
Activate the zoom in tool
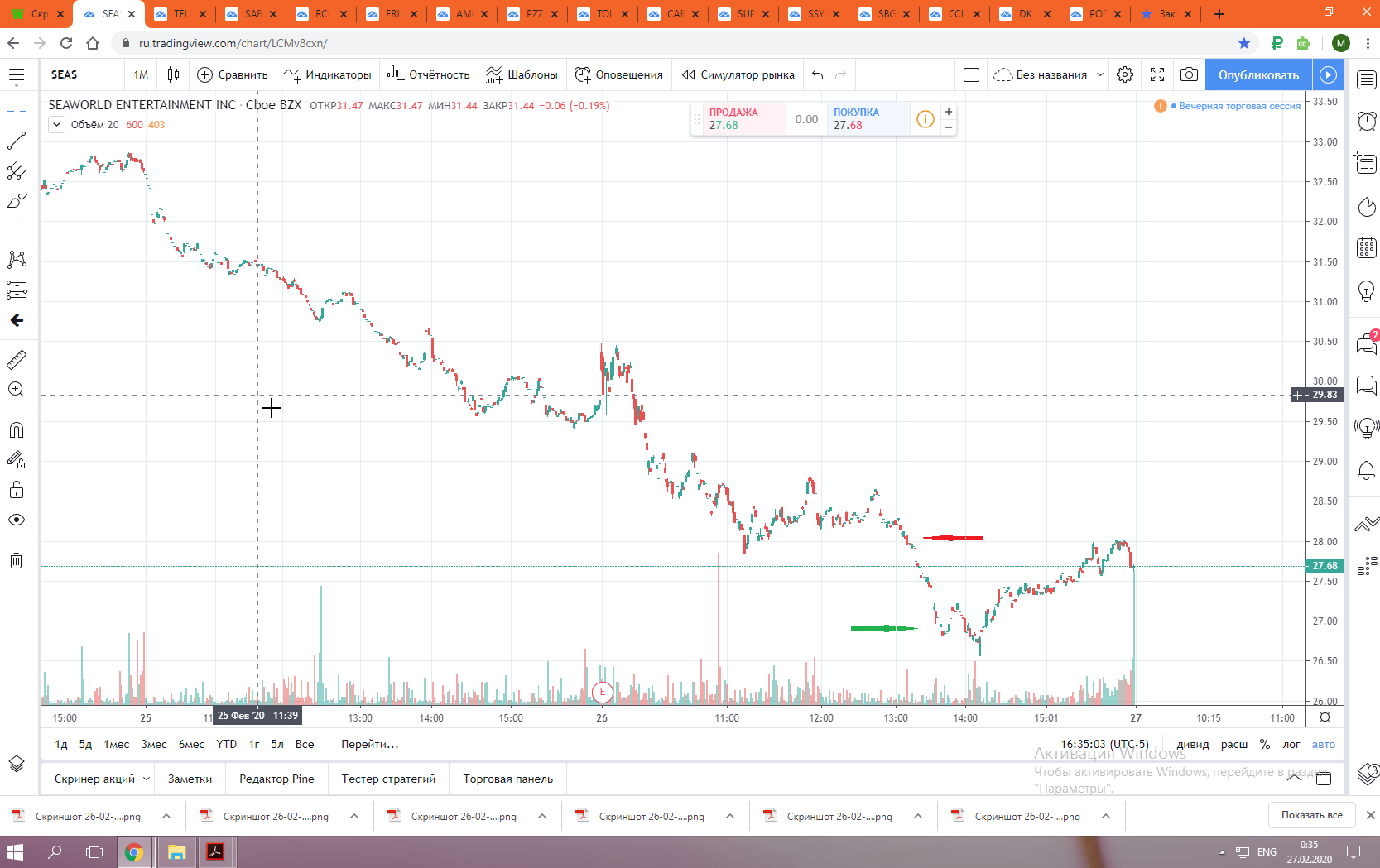click(x=17, y=390)
